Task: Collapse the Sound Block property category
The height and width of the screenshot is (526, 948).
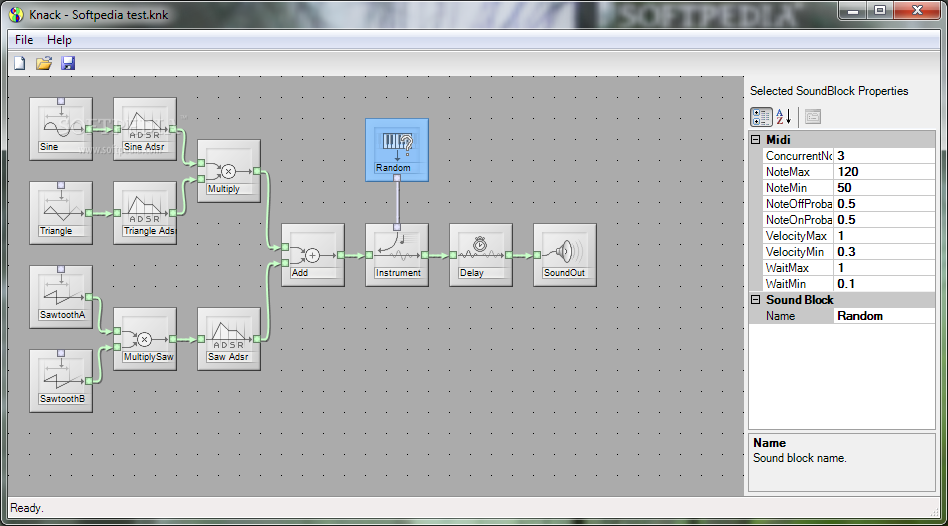Action: (756, 300)
